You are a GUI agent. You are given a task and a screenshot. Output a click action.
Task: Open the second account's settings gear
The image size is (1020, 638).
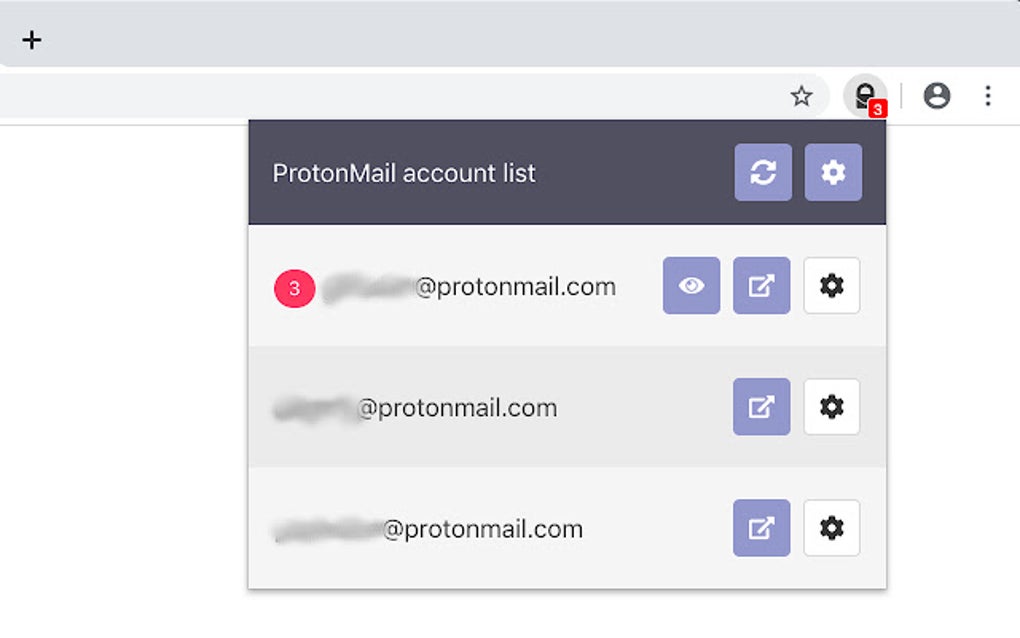[832, 407]
